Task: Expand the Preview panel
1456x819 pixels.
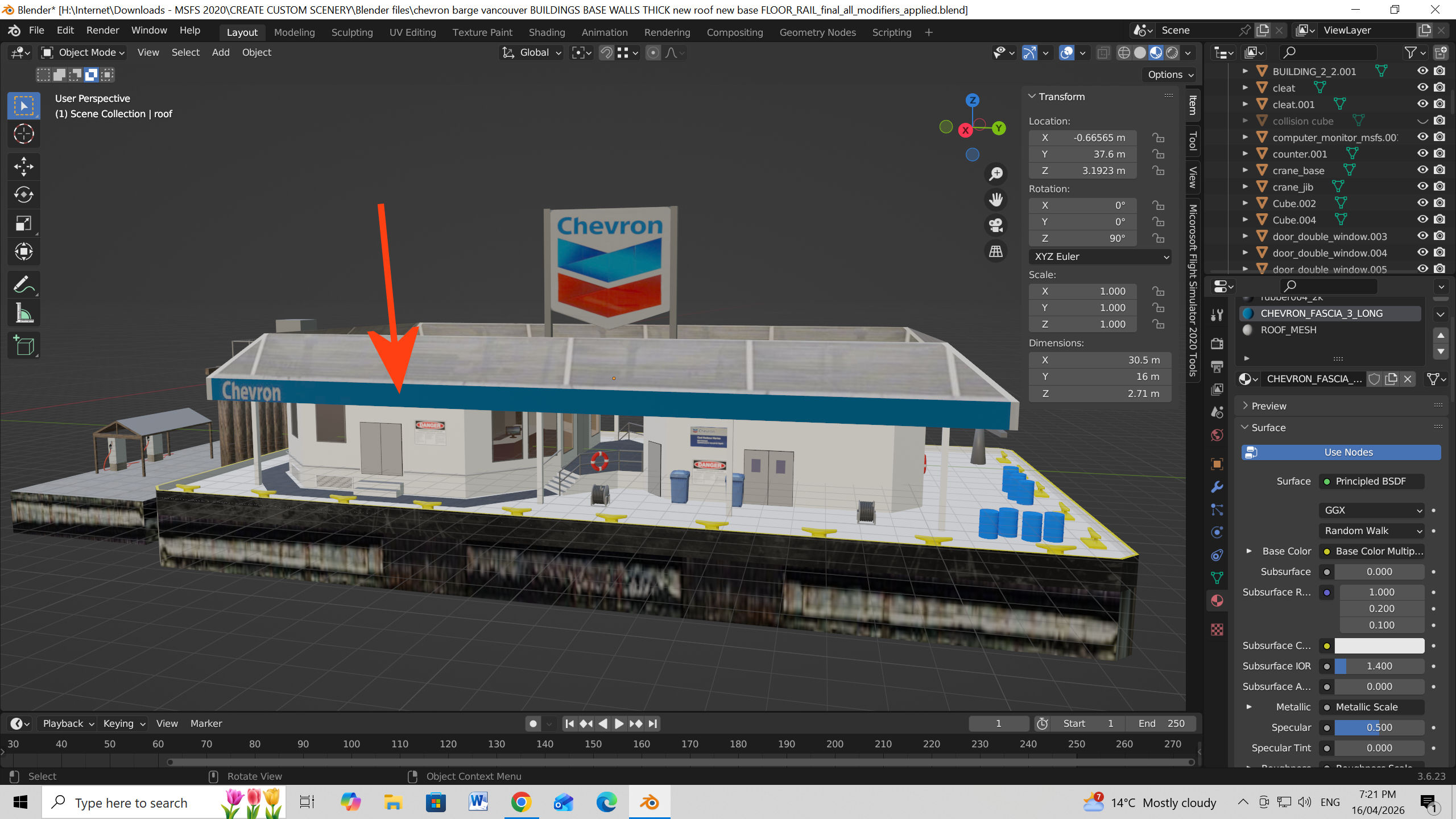Action: tap(1268, 406)
